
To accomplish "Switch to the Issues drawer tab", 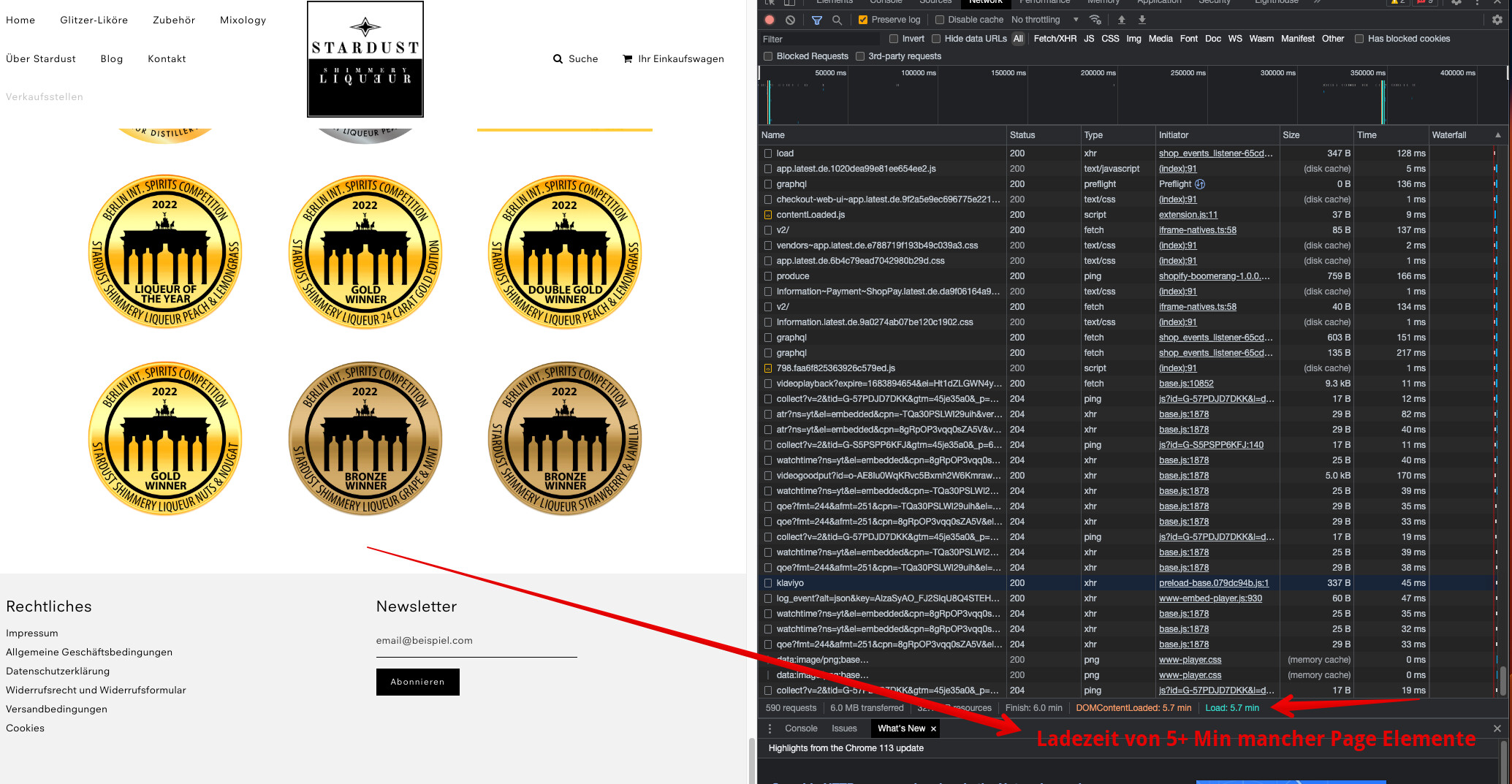I will click(x=844, y=728).
